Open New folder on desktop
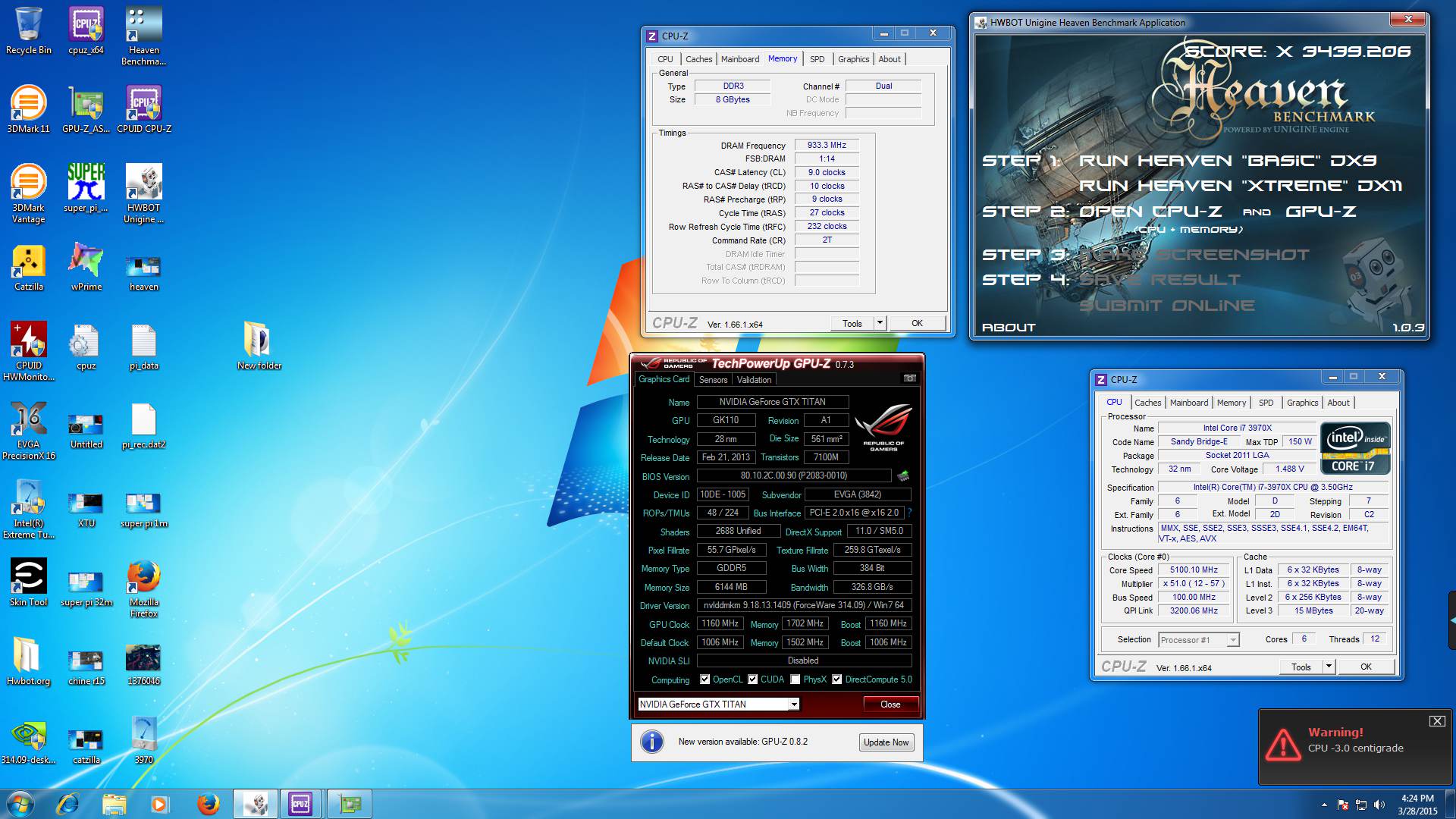This screenshot has width=1456, height=819. pos(259,346)
